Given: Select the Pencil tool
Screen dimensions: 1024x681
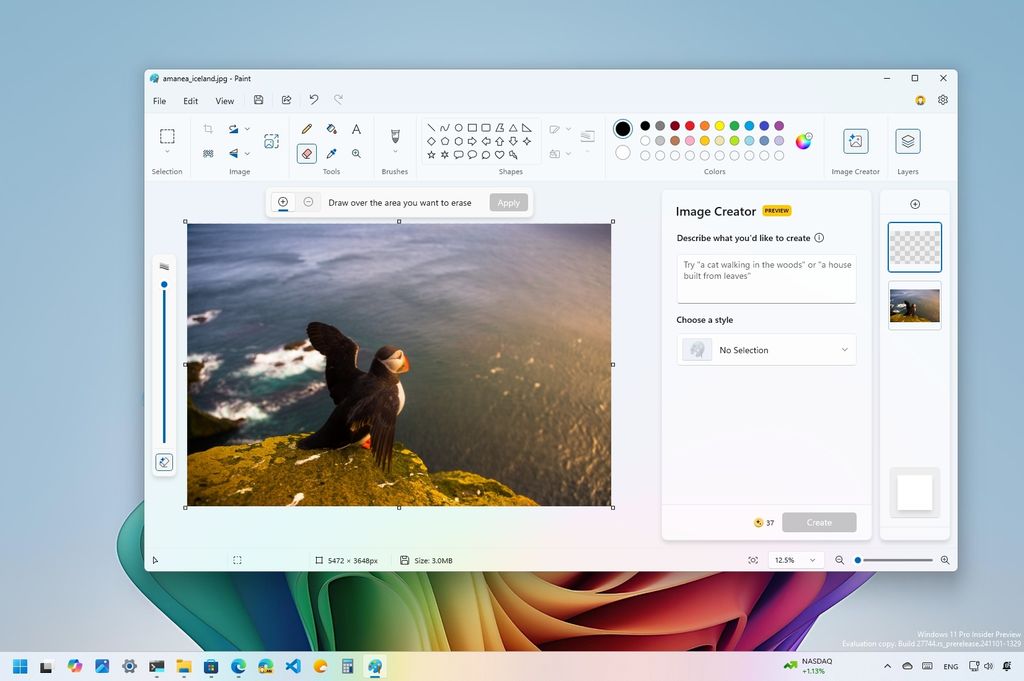Looking at the screenshot, I should pyautogui.click(x=307, y=128).
